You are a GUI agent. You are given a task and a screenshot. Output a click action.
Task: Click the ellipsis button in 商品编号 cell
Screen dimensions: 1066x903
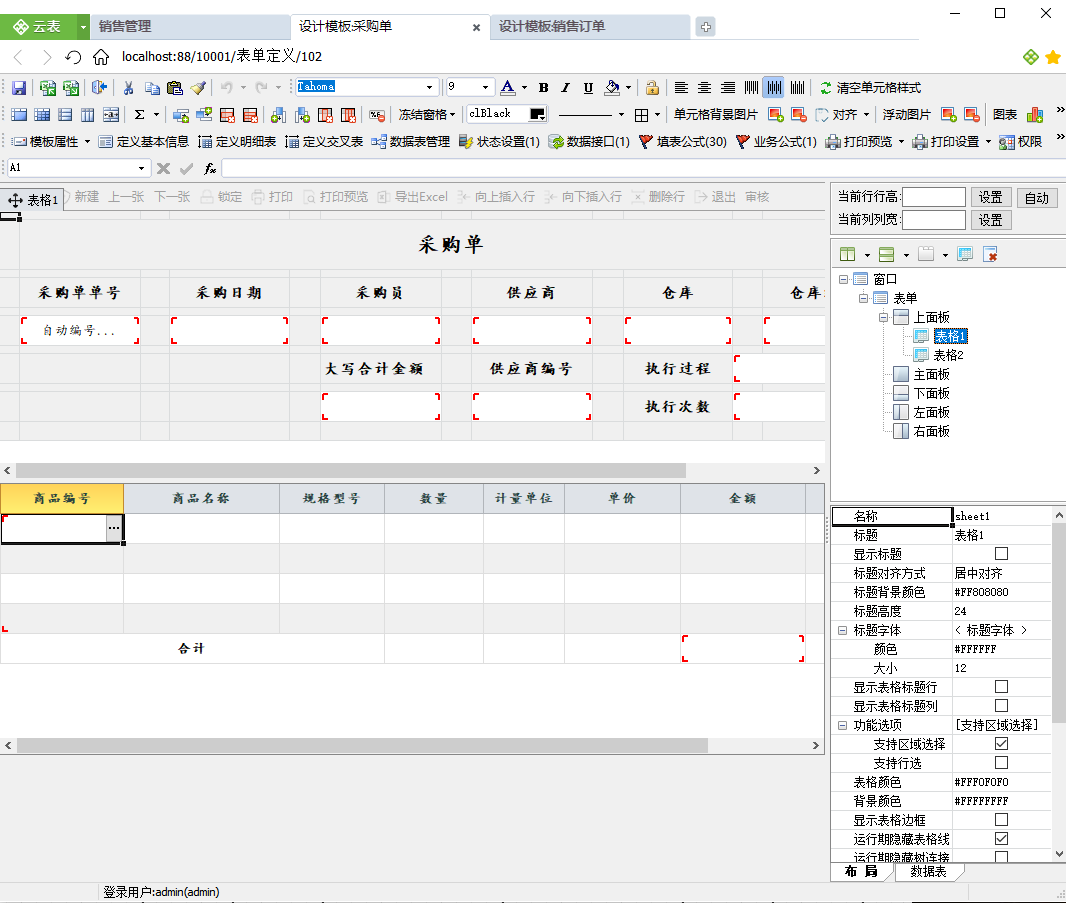(114, 528)
